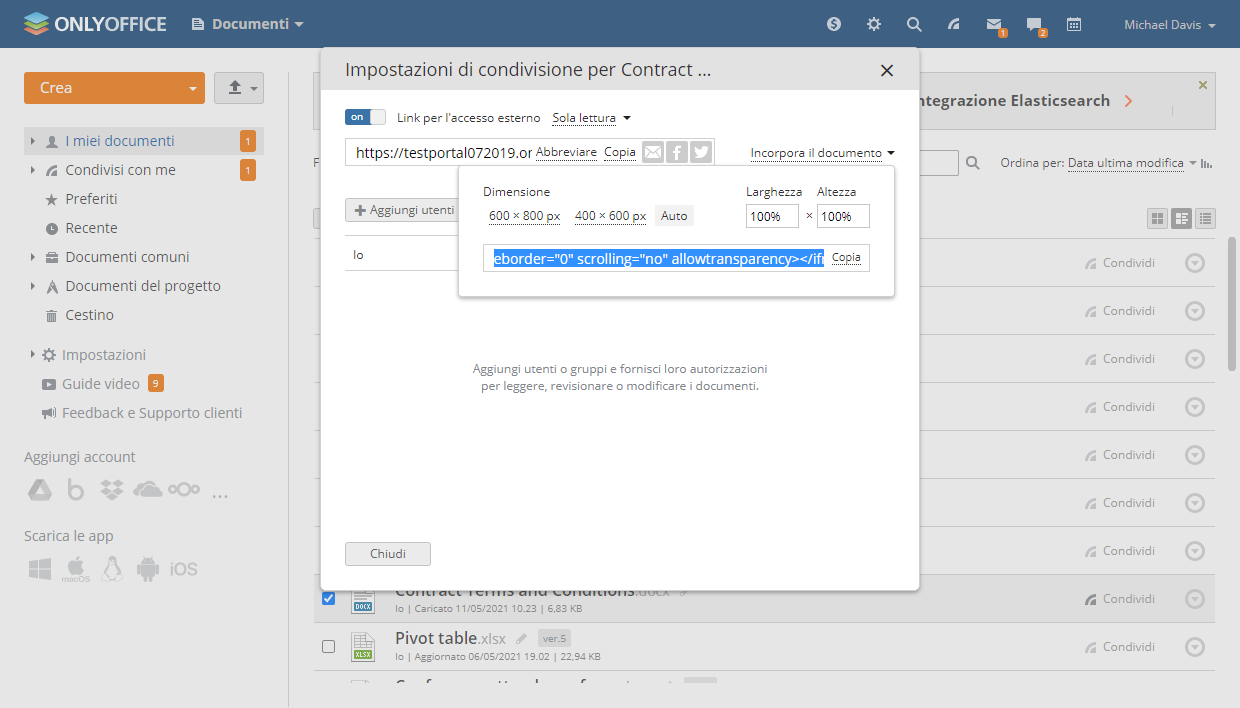Open Guide video link

[100, 384]
